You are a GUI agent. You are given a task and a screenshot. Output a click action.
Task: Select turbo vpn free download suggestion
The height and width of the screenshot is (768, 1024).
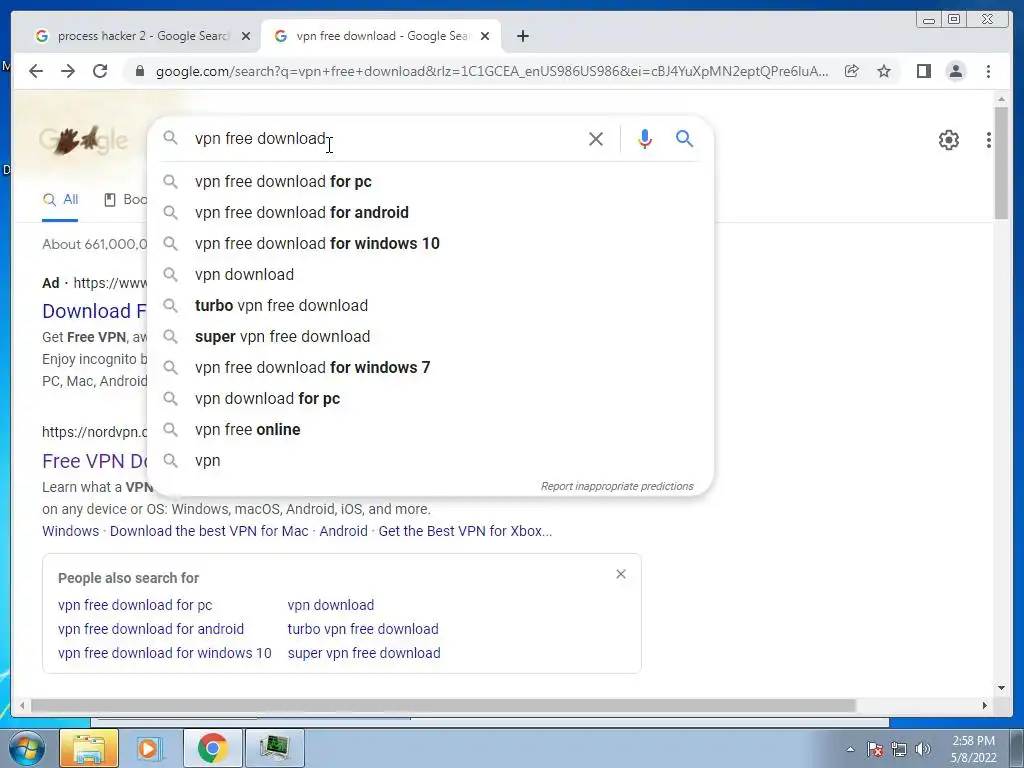[430, 306]
